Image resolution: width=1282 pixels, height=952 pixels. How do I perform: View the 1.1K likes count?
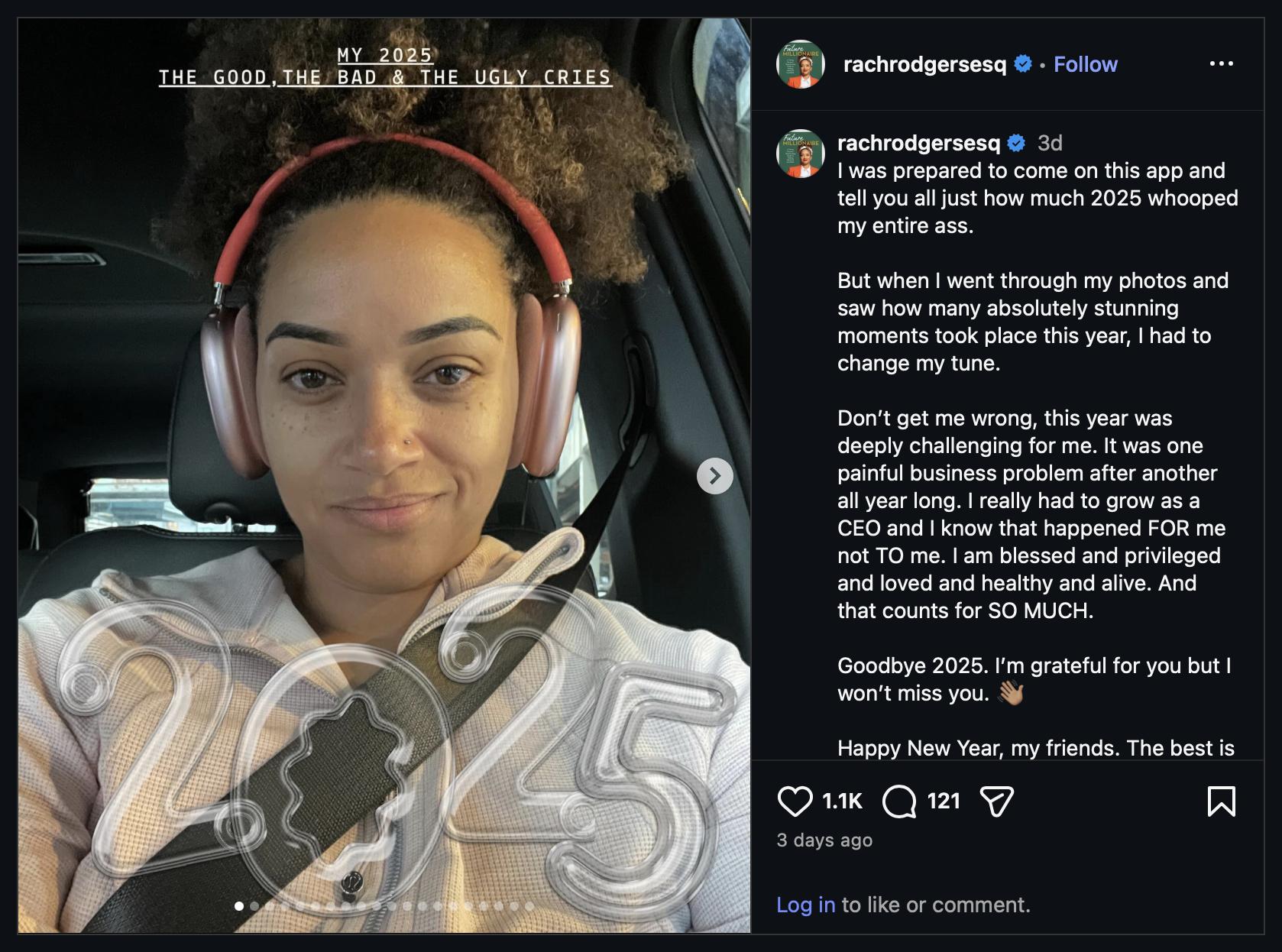point(842,801)
